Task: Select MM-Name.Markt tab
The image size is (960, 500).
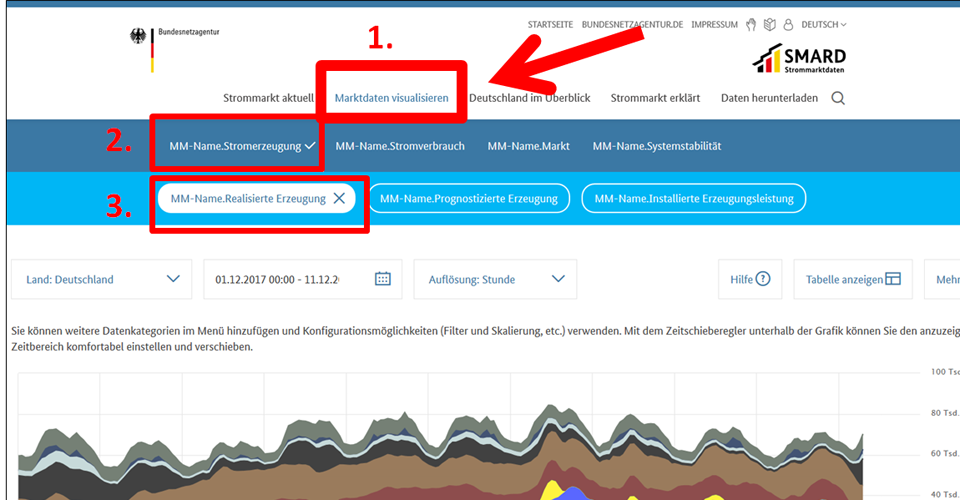Action: pos(528,146)
